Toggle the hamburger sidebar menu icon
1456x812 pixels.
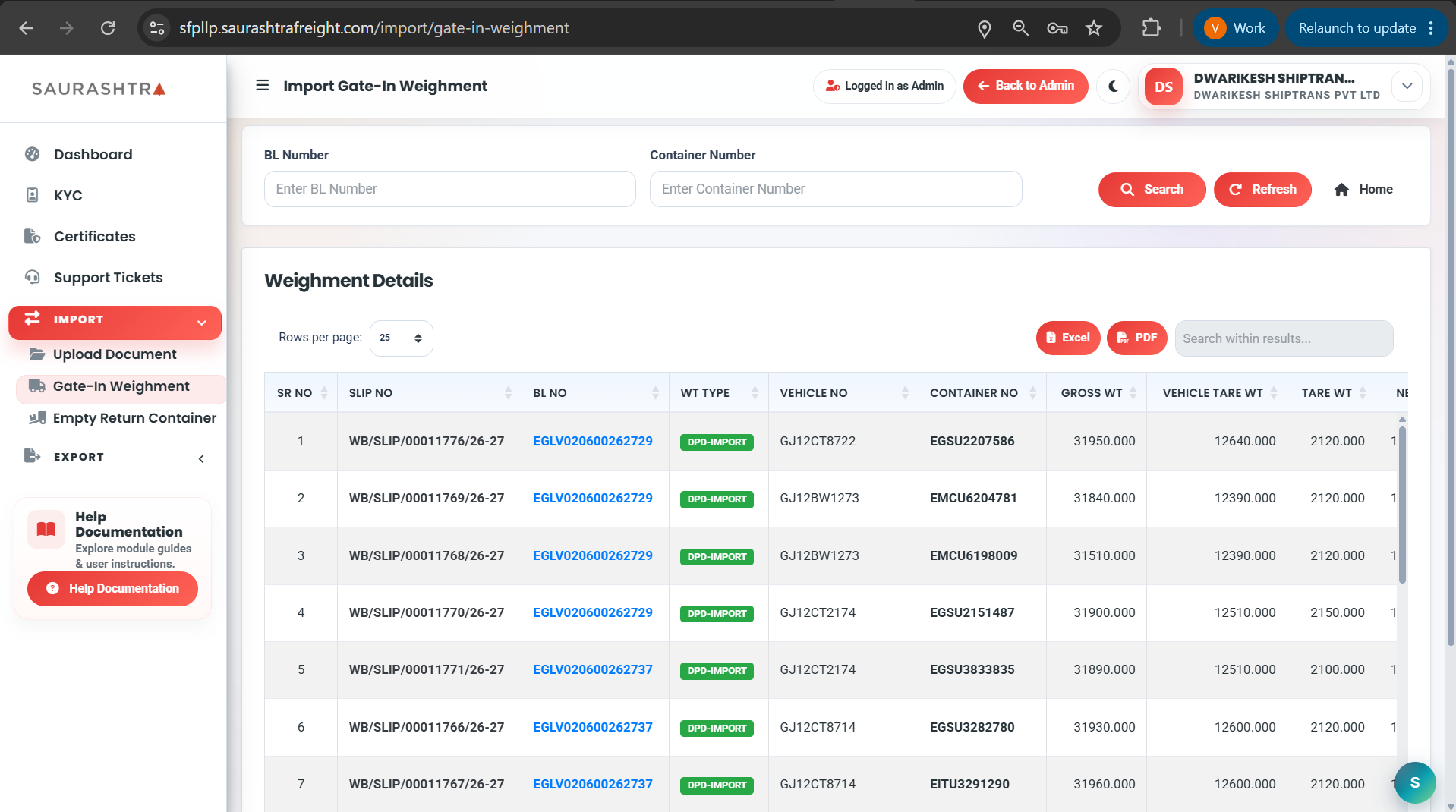[x=263, y=85]
